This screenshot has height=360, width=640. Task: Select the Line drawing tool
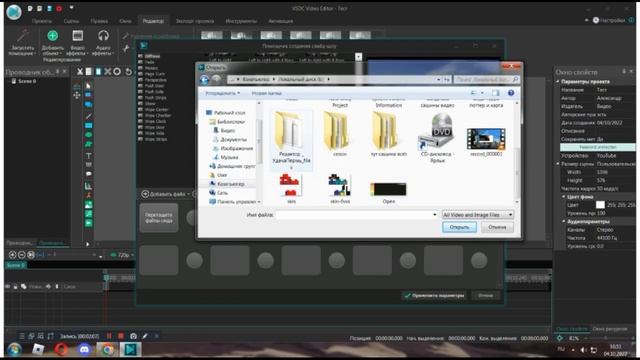point(88,116)
